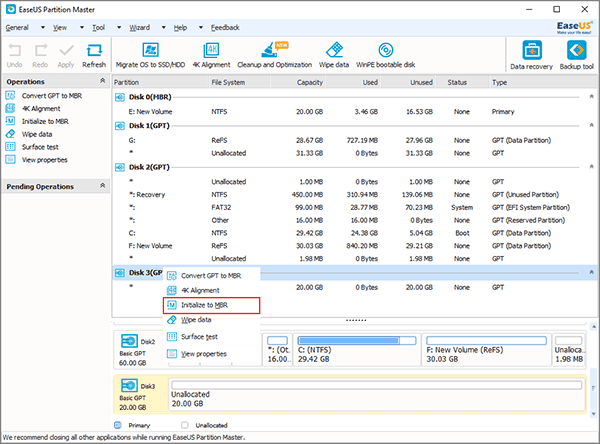Collapse the Operations panel
600x444 pixels.
pos(102,81)
